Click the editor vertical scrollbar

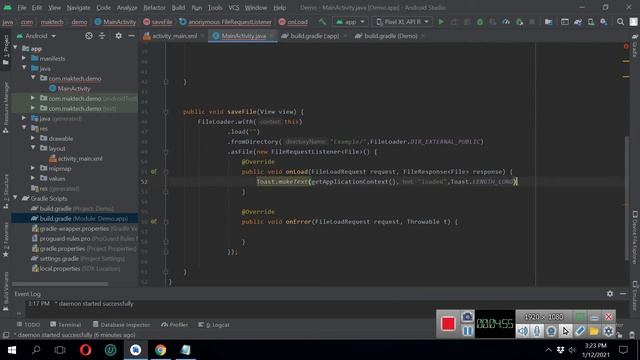(627, 198)
